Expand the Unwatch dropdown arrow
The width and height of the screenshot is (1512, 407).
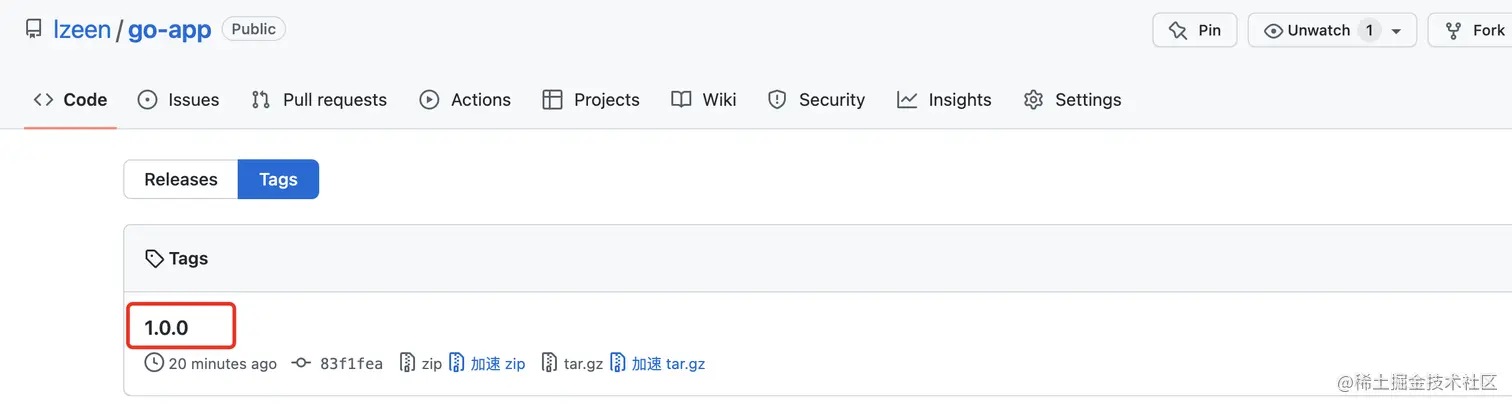click(1396, 31)
